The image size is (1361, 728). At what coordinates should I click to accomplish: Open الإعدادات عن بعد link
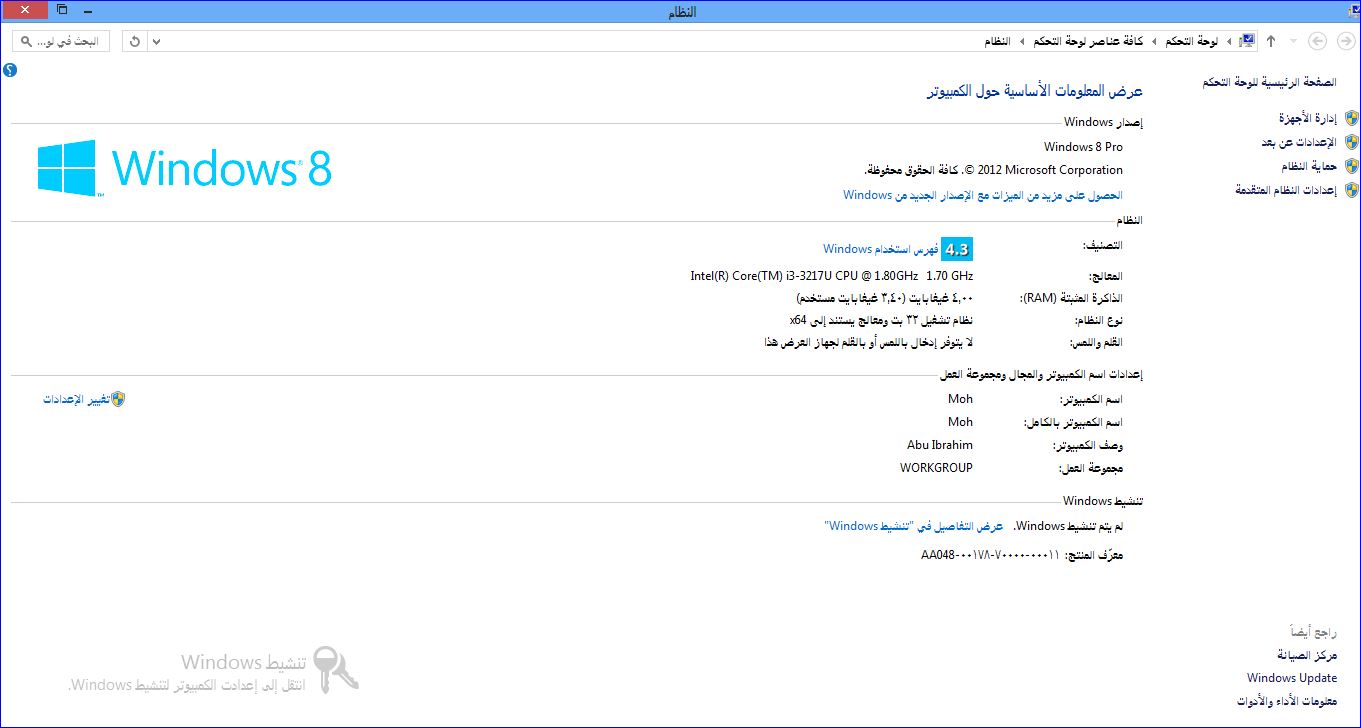pyautogui.click(x=1299, y=142)
